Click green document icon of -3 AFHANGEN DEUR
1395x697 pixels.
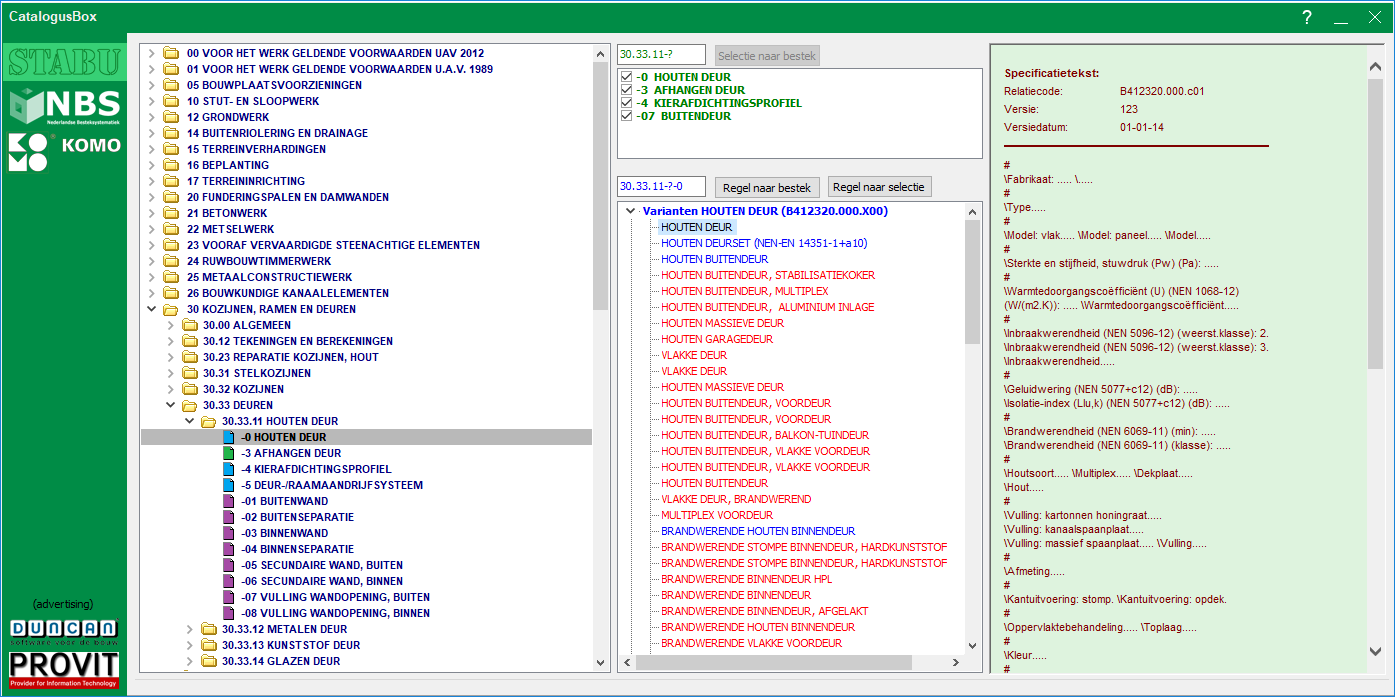point(227,453)
